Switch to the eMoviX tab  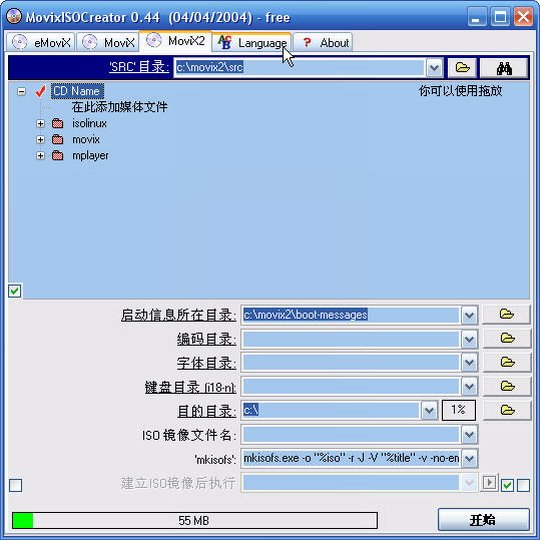[x=40, y=43]
